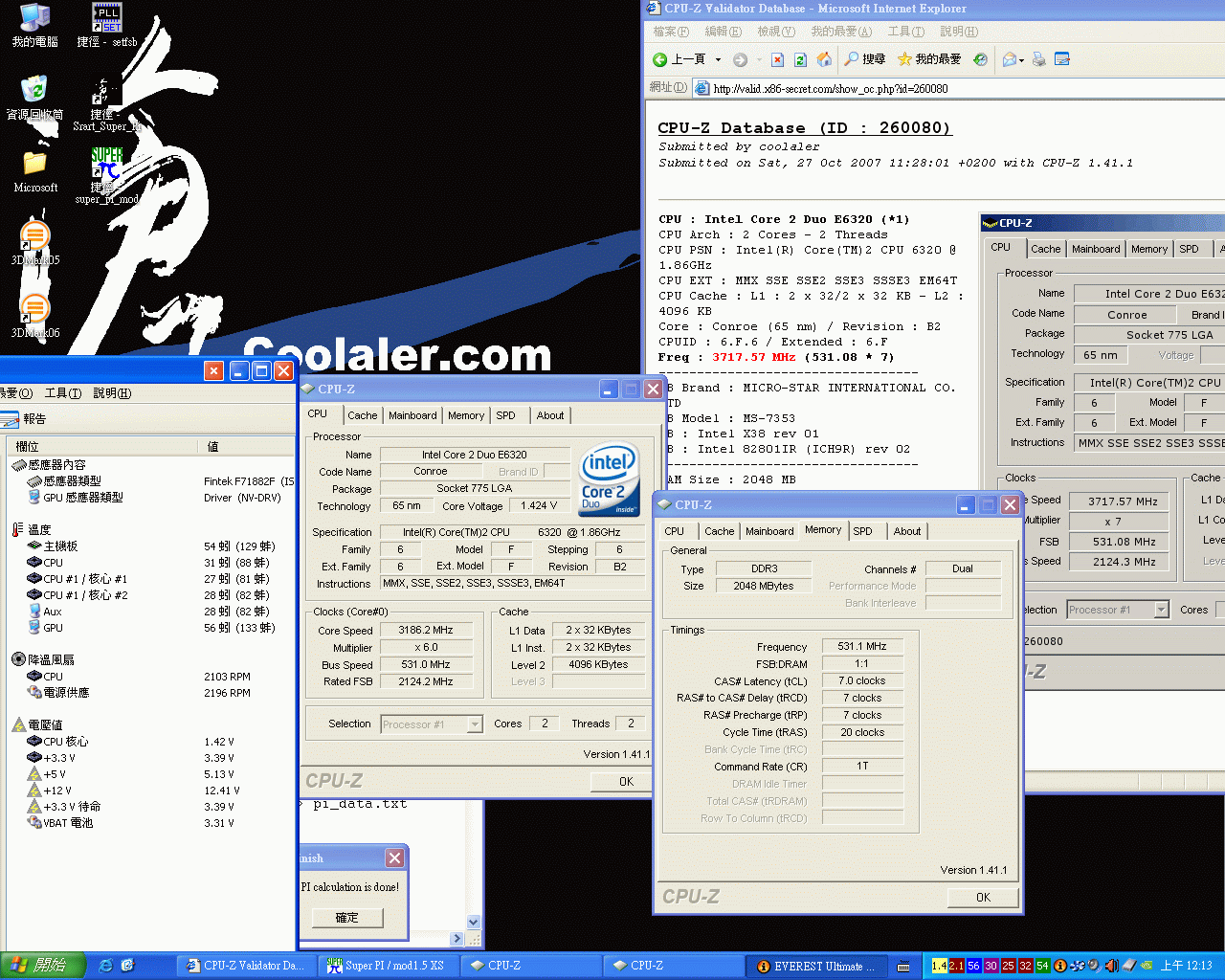The height and width of the screenshot is (980, 1225).
Task: Click 確定 in PI calculation done dialog
Action: click(346, 918)
